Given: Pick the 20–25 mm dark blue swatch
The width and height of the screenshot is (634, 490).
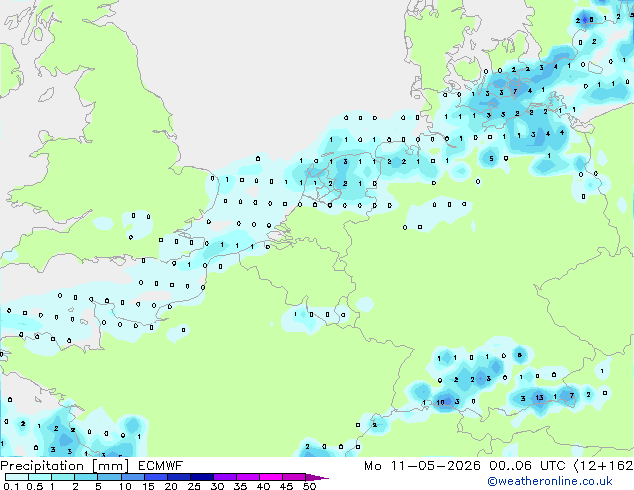Looking at the screenshot, I should pyautogui.click(x=178, y=477).
